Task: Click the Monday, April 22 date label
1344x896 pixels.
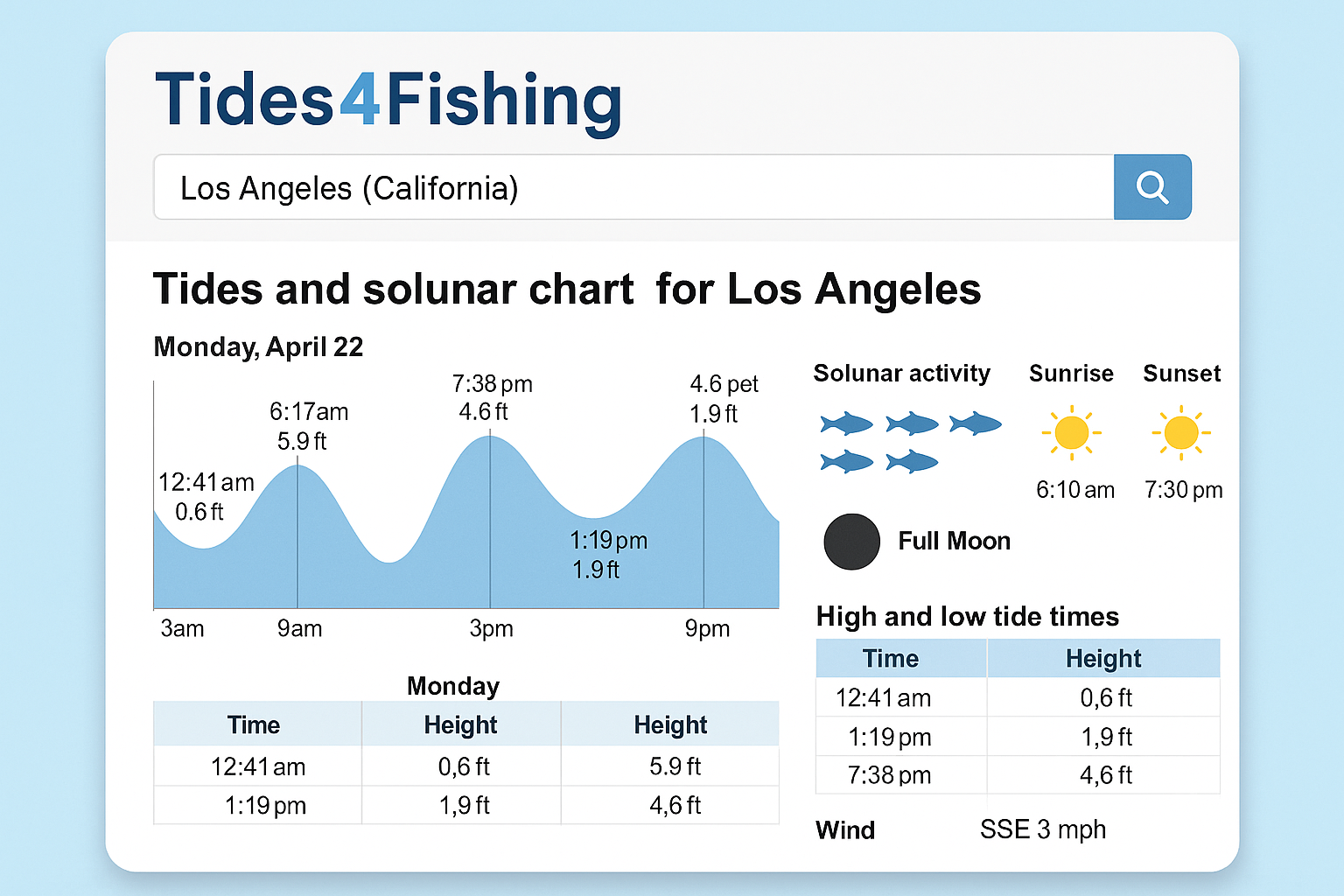Action: 257,346
